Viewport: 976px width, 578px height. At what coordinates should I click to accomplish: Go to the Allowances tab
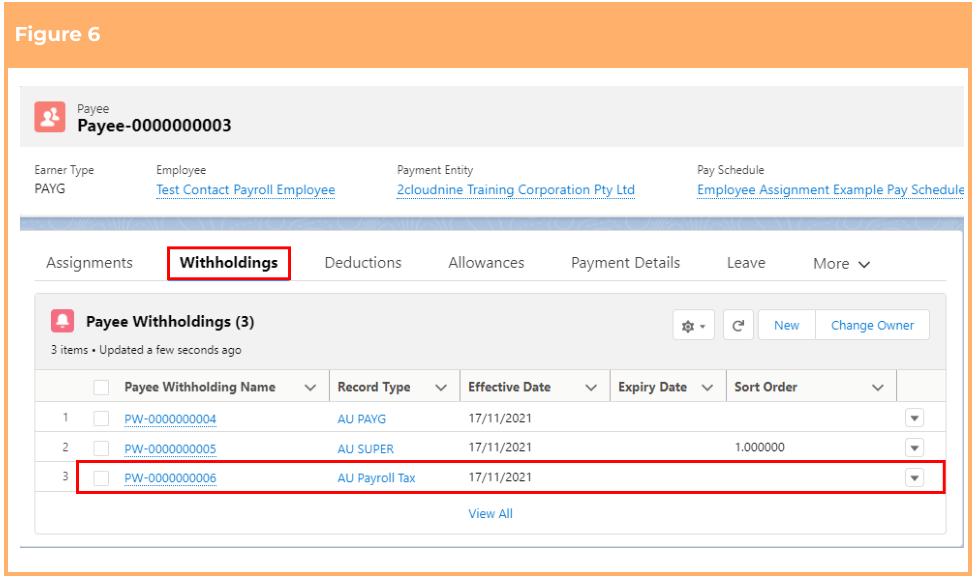click(x=486, y=263)
